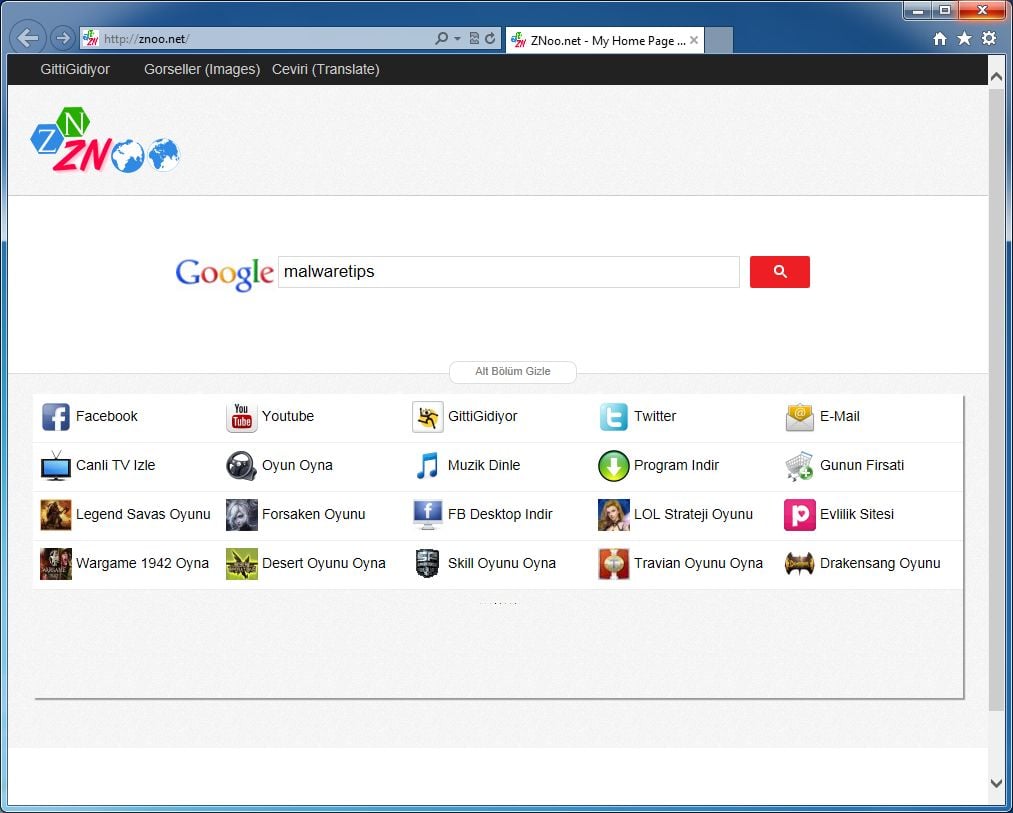Open the Forsaken Oyunu game icon

[x=242, y=515]
